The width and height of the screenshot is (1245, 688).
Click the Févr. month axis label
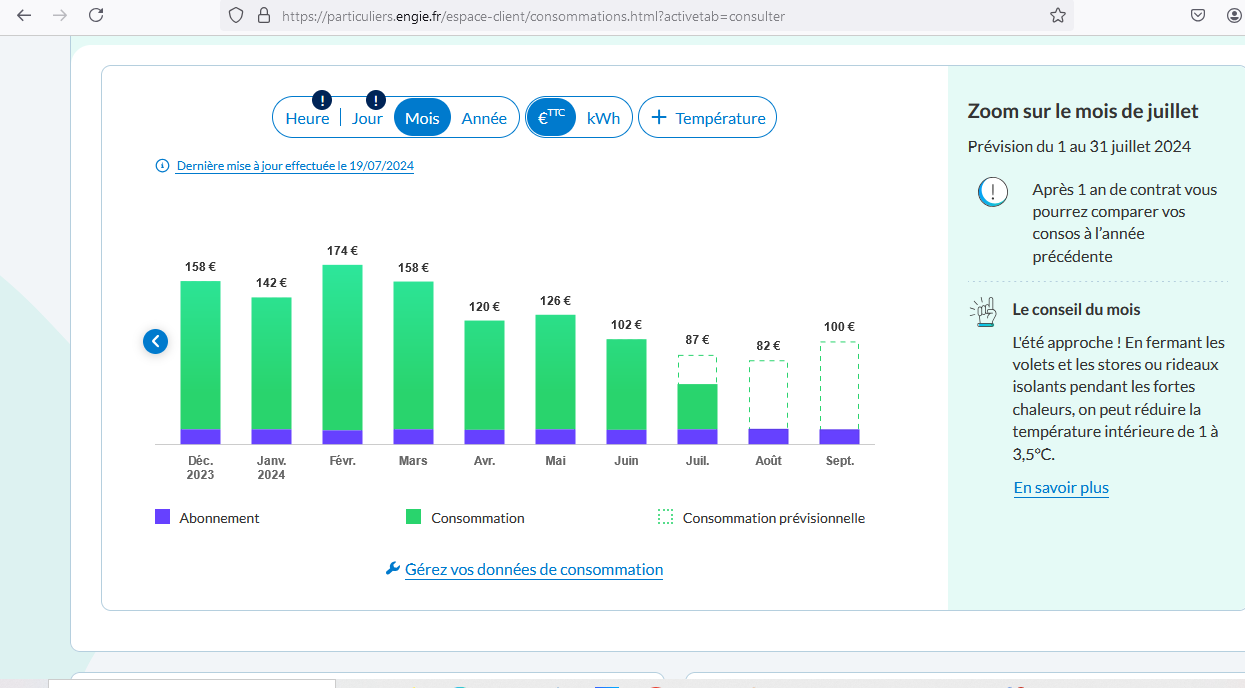(342, 461)
